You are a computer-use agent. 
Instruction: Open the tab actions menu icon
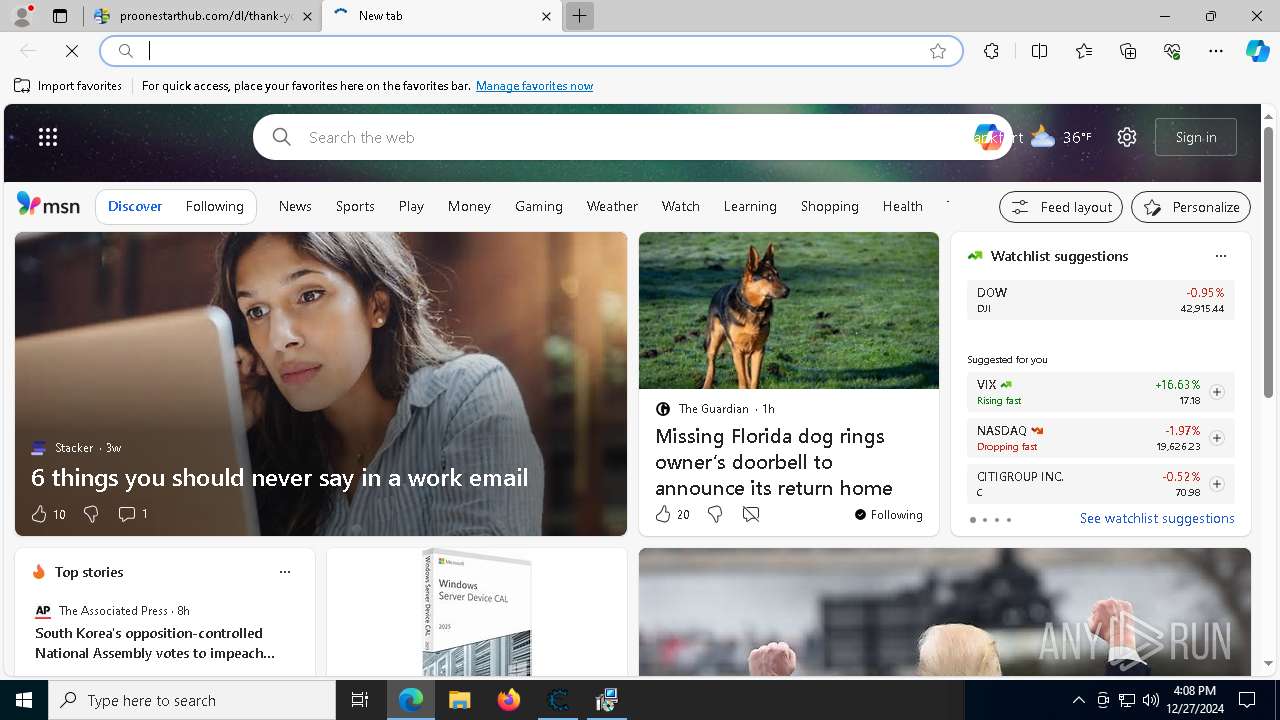pyautogui.click(x=60, y=16)
